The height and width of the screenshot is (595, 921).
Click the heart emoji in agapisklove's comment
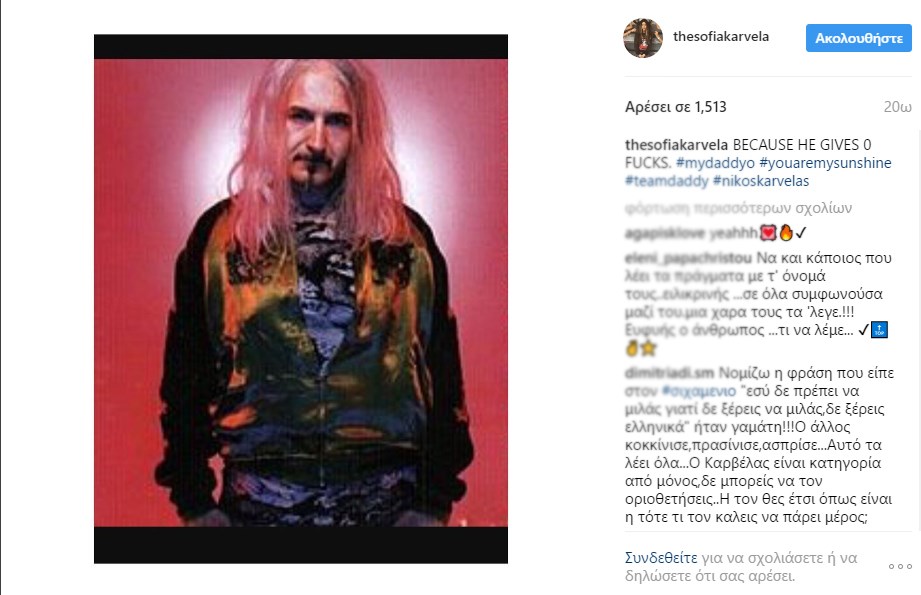click(768, 233)
